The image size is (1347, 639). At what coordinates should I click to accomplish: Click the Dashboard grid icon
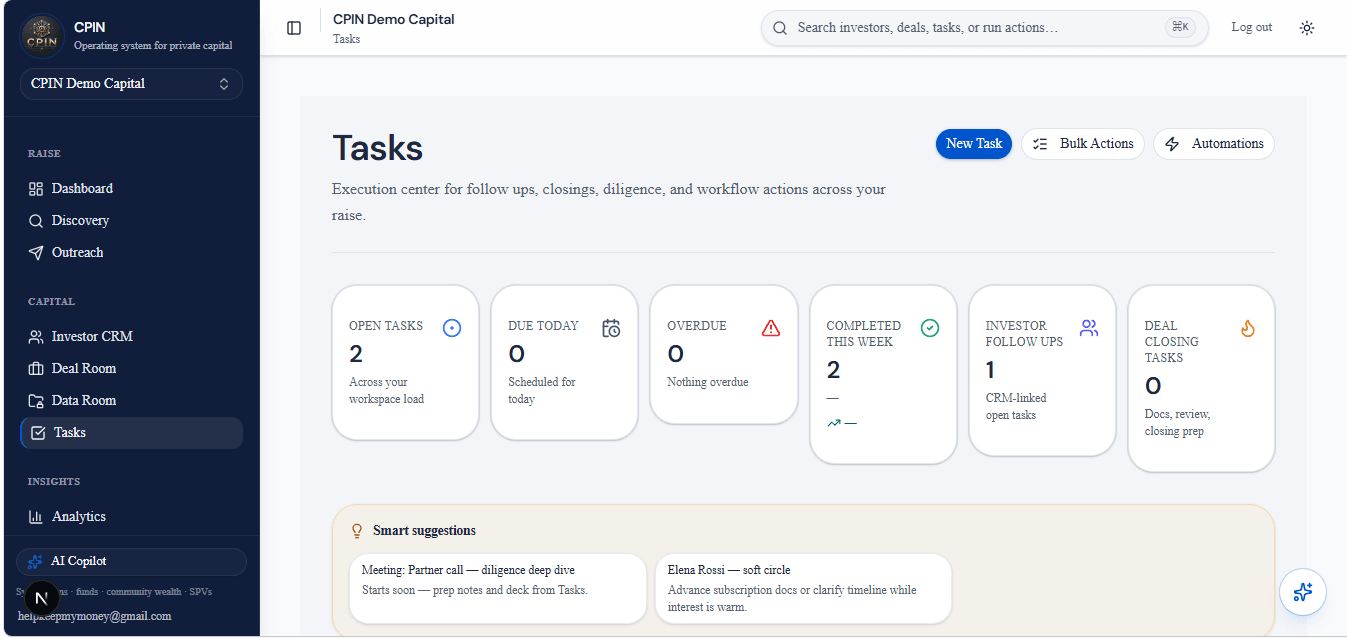click(x=36, y=189)
